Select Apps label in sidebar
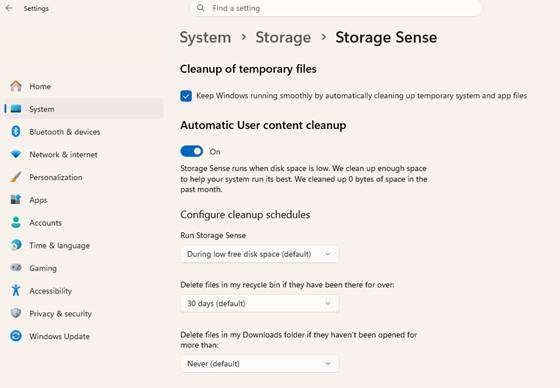560x388 pixels. (x=38, y=200)
